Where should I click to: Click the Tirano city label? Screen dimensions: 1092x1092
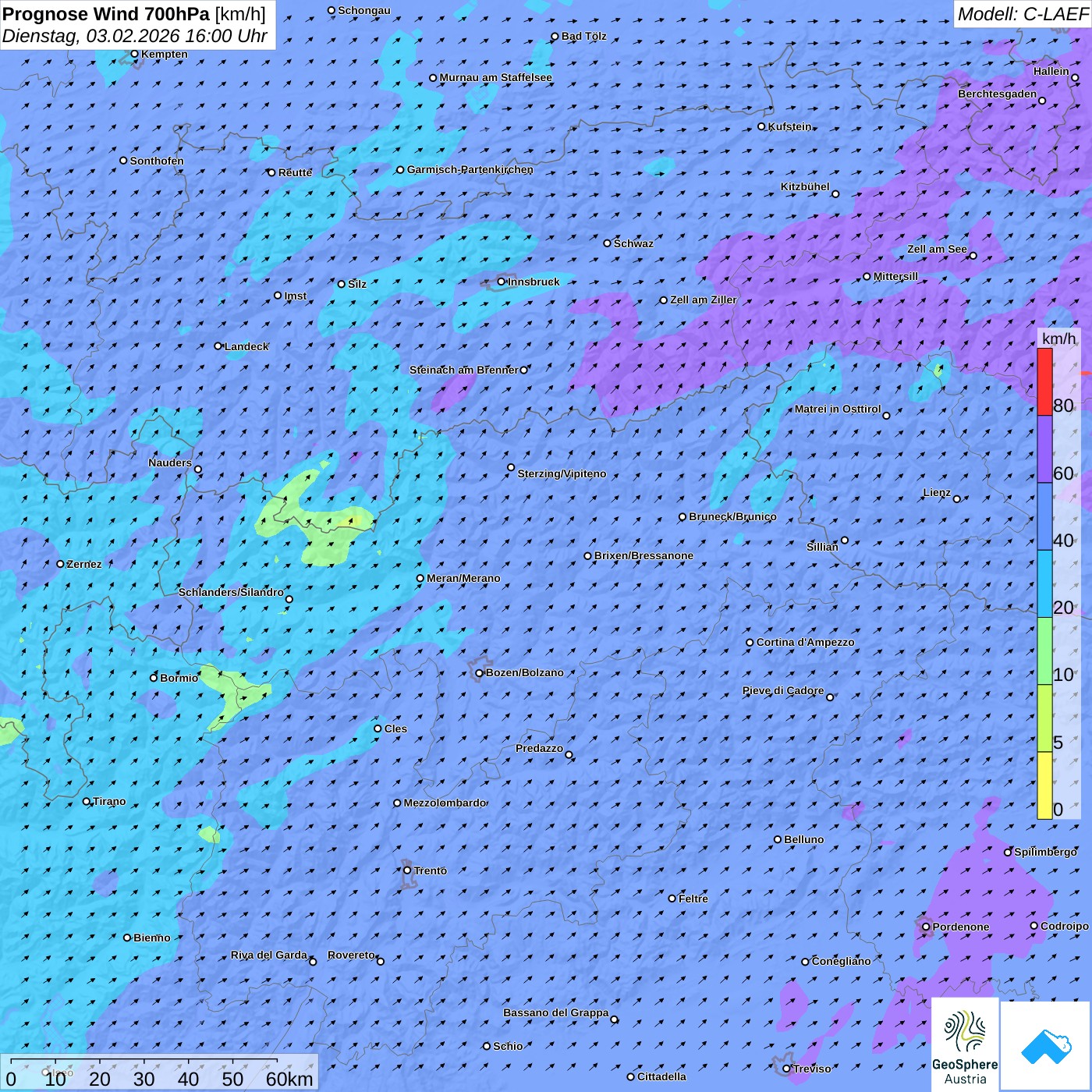click(109, 801)
